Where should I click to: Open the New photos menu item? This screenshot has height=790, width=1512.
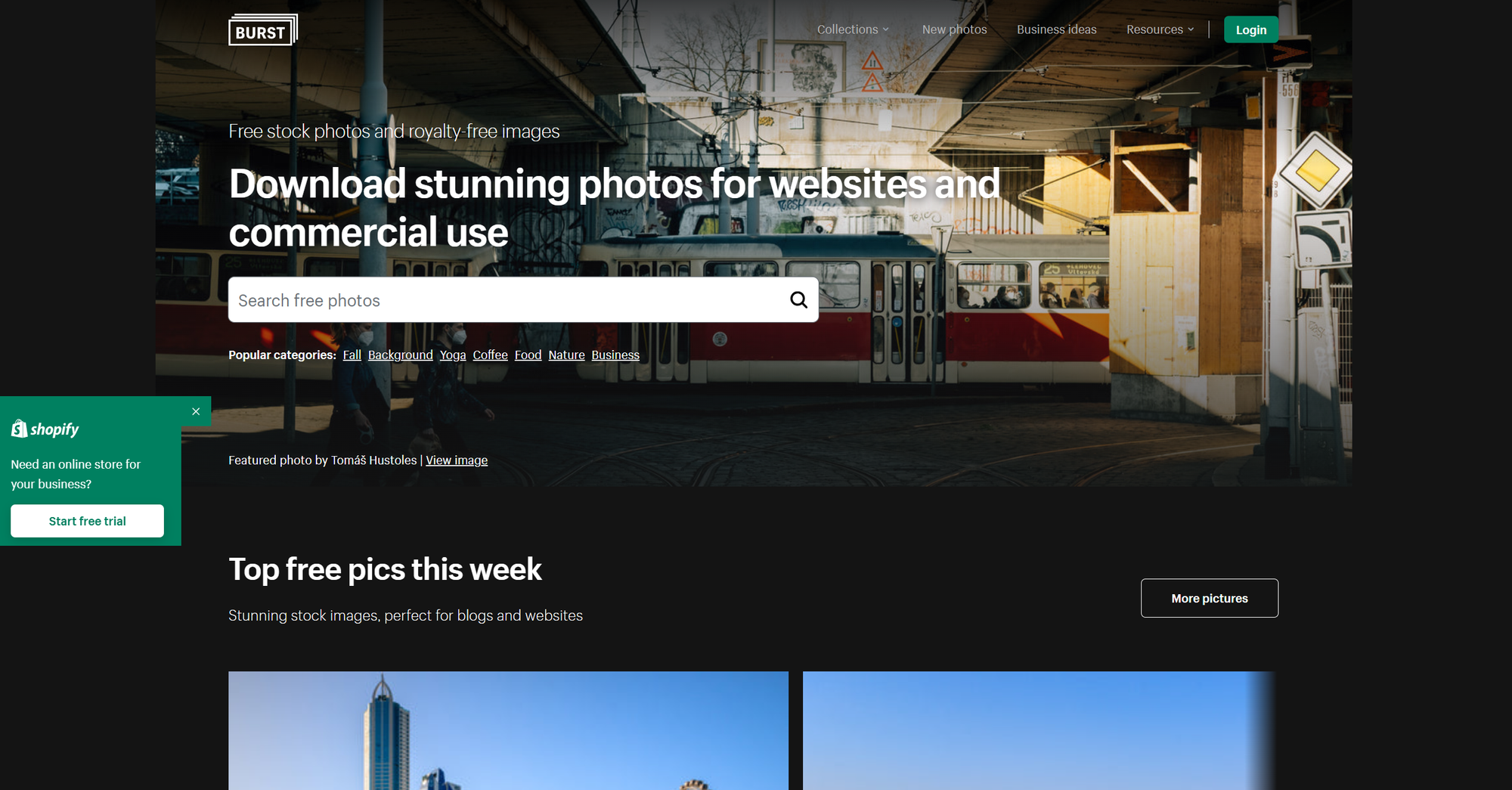tap(954, 29)
